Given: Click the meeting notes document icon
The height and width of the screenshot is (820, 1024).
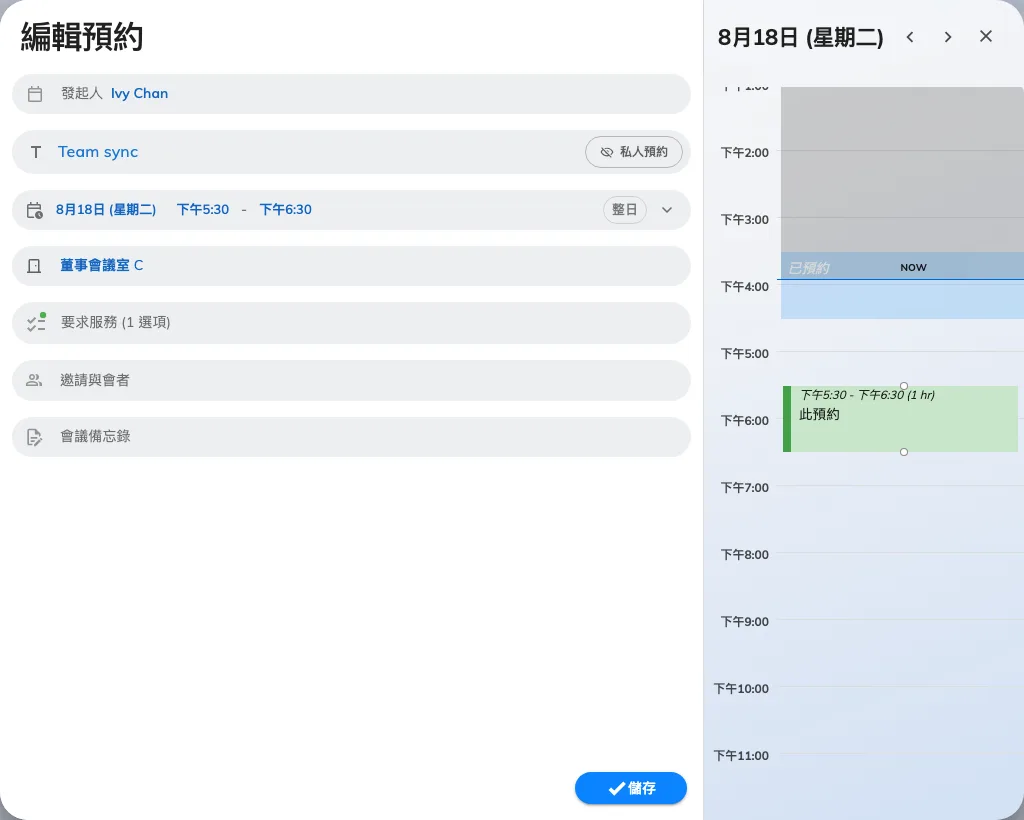Looking at the screenshot, I should point(35,437).
